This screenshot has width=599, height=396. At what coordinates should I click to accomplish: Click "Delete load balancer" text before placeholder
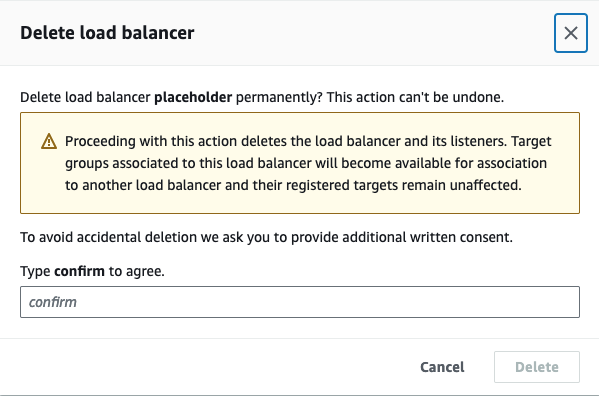(x=85, y=97)
